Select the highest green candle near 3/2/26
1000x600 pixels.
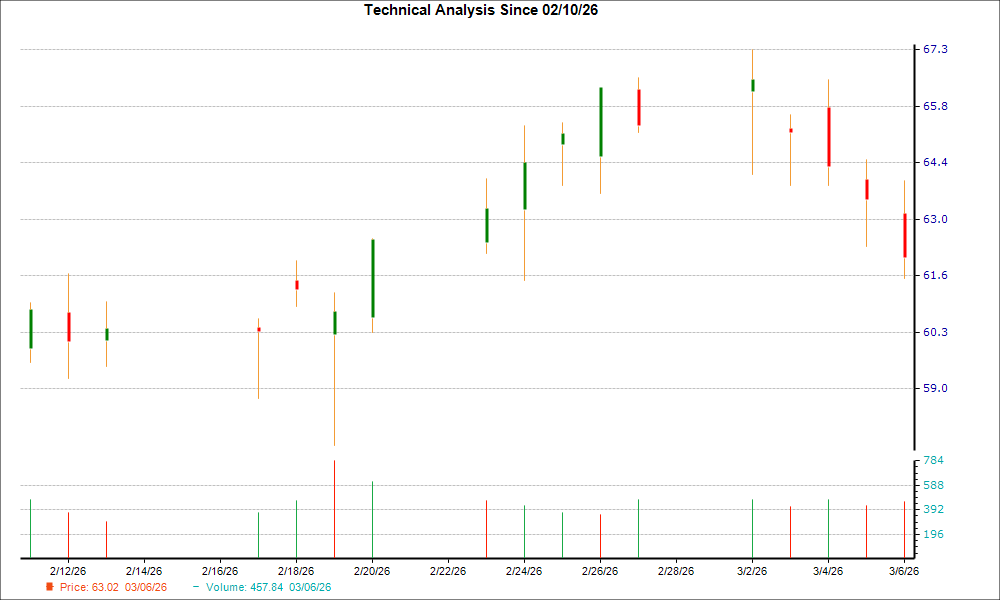point(753,85)
